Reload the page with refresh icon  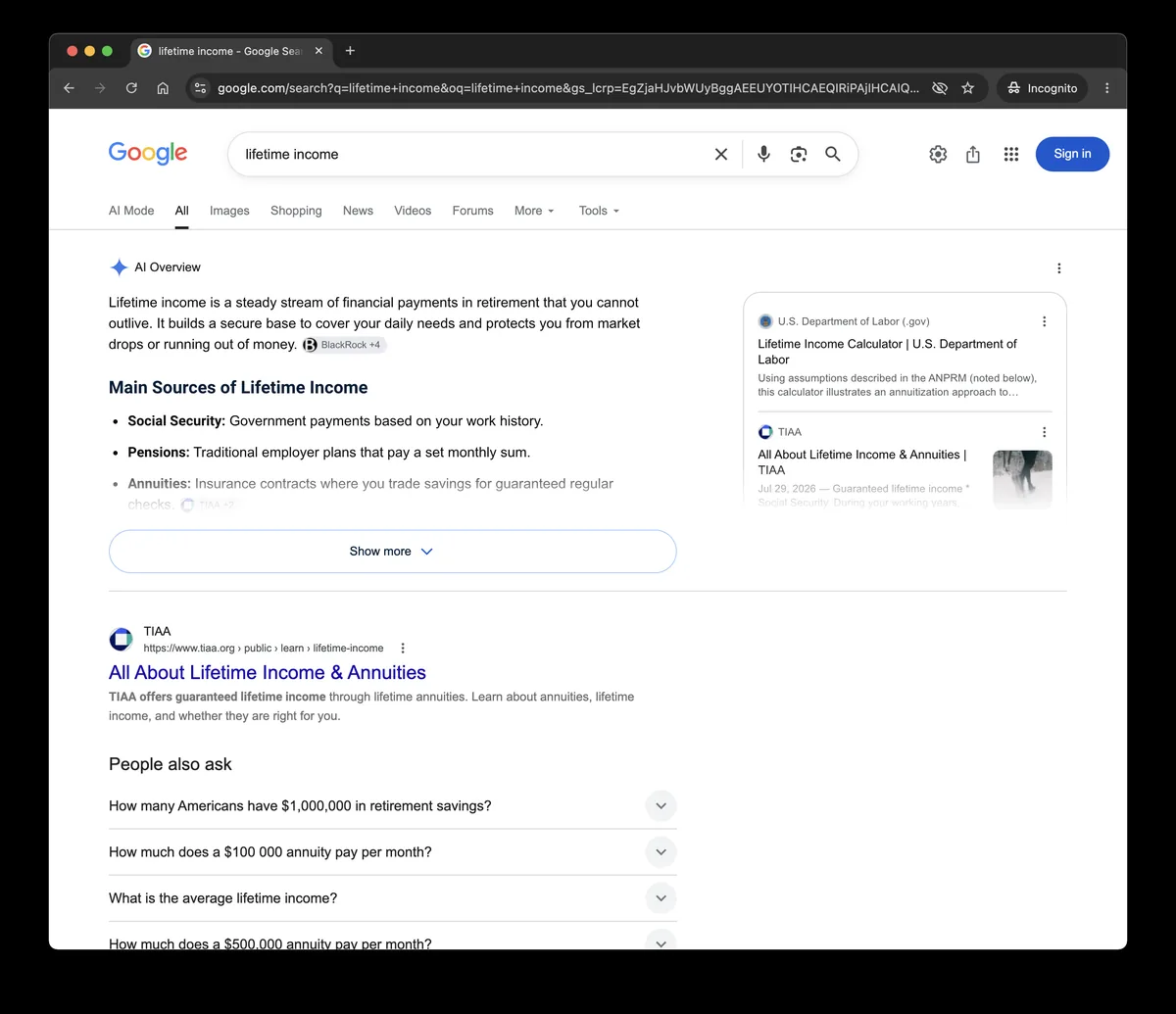pos(131,88)
